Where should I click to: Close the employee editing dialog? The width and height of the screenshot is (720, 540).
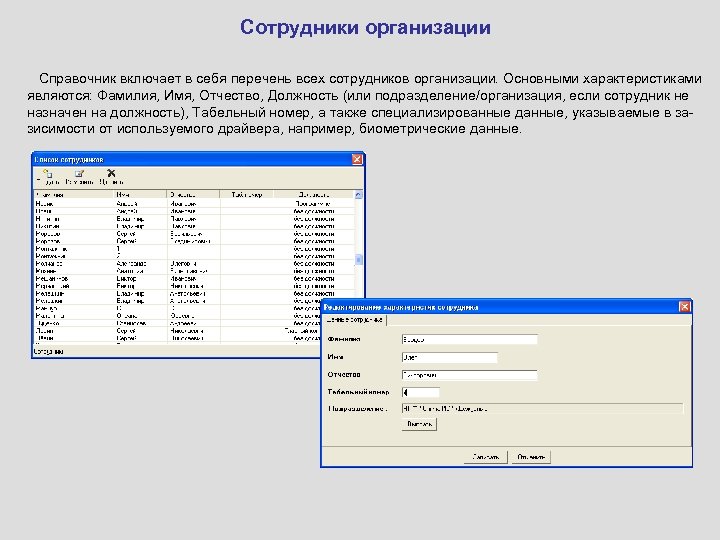pos(684,307)
